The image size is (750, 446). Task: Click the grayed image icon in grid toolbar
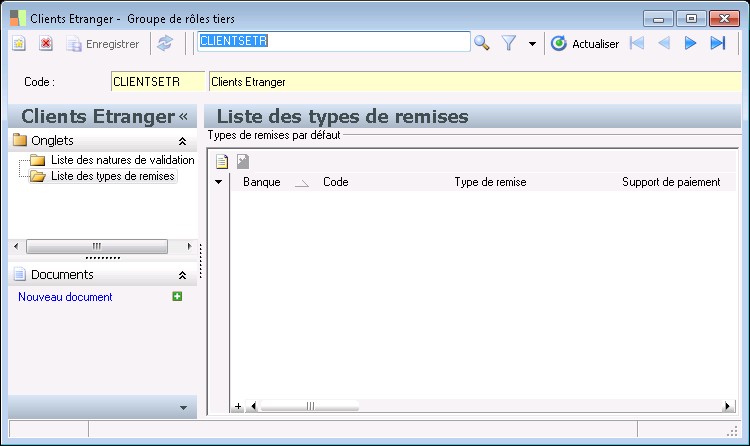[x=243, y=161]
